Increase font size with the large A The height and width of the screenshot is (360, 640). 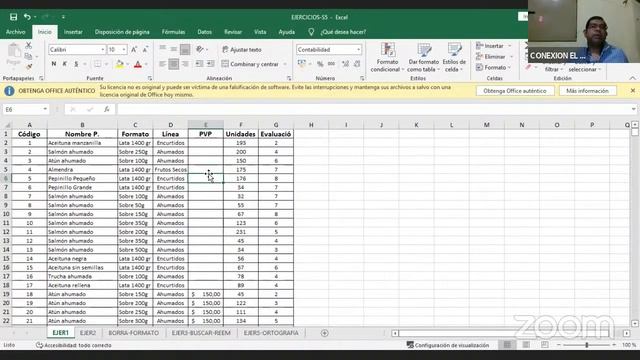pyautogui.click(x=134, y=49)
